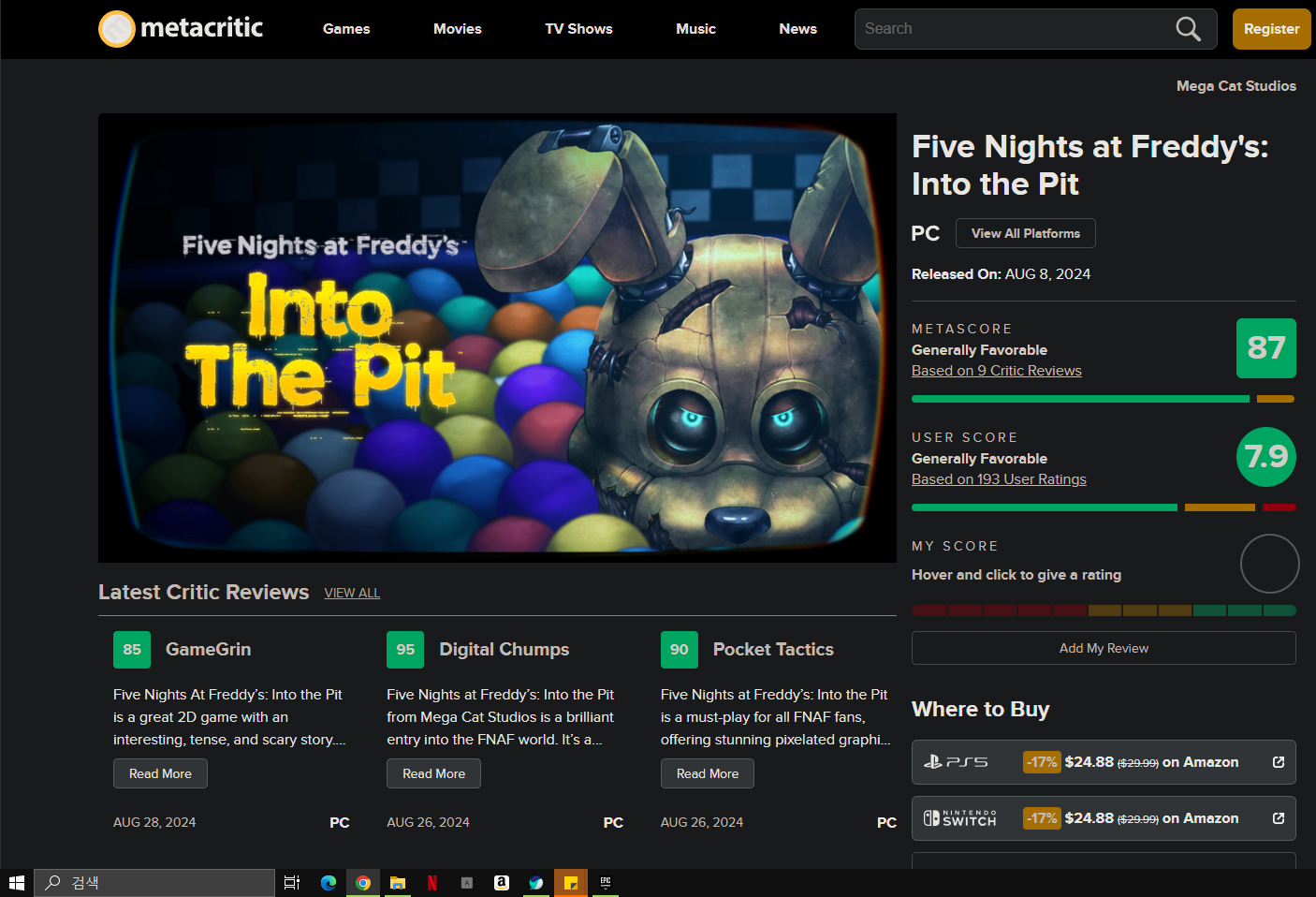1316x897 pixels.
Task: Click the Register button
Action: coord(1271,29)
